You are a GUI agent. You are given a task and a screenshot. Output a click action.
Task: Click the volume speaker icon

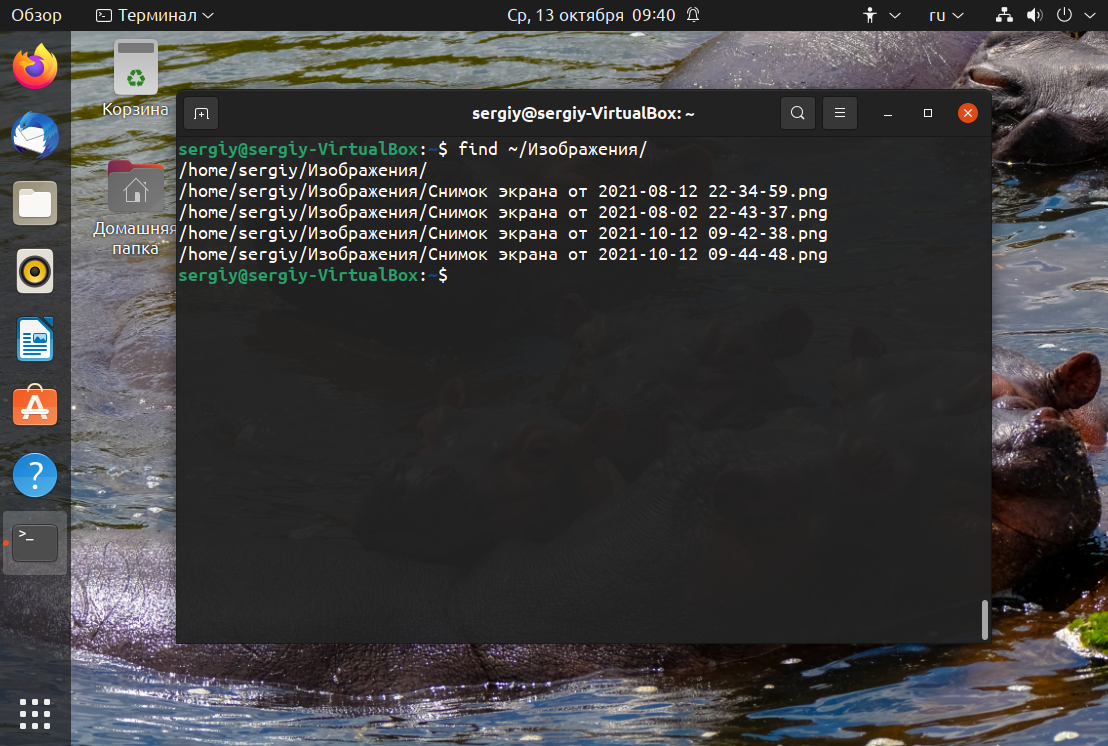1035,15
